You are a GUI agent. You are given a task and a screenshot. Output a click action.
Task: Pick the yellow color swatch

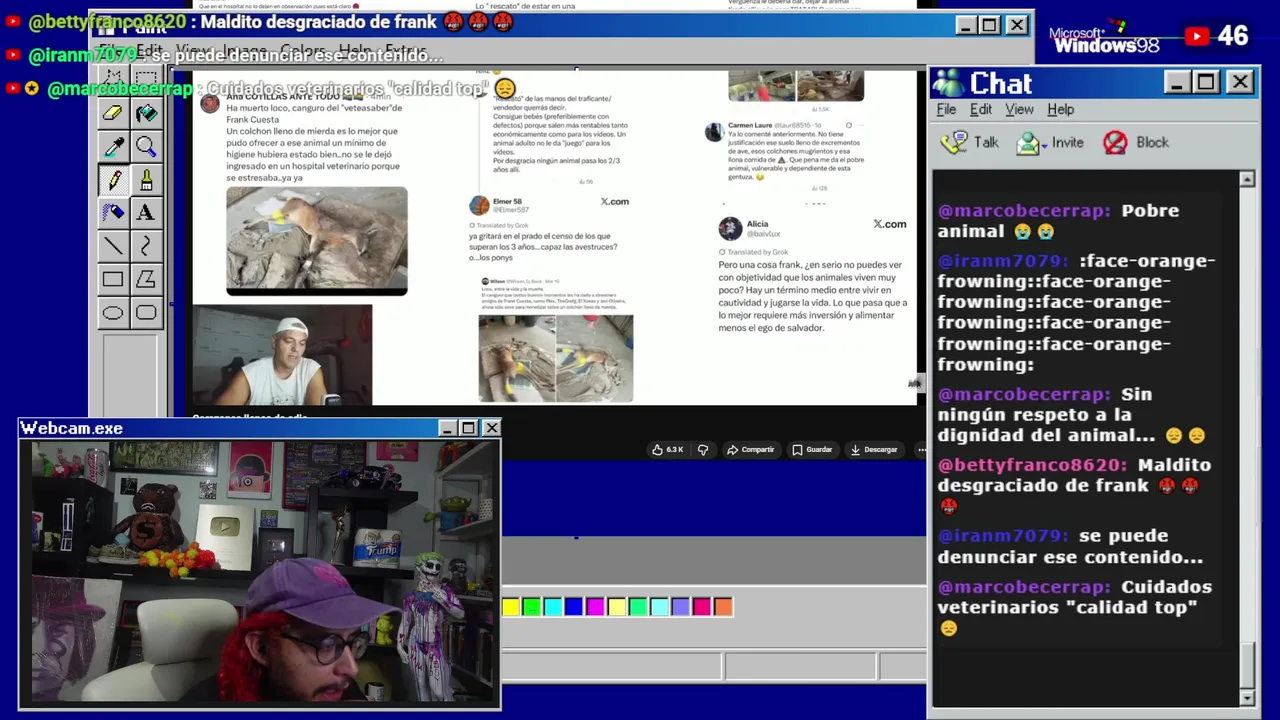coord(511,607)
